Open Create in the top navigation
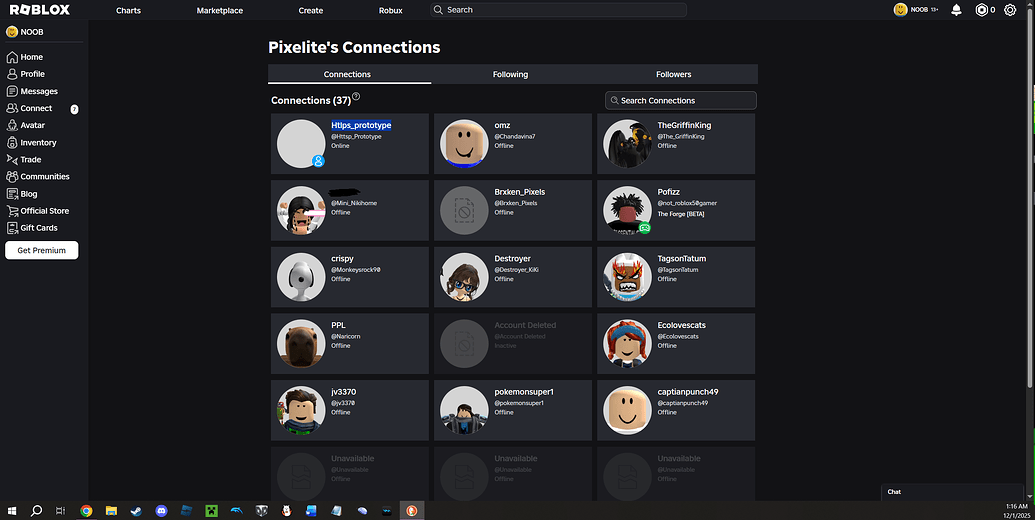This screenshot has height=520, width=1035. click(x=310, y=11)
